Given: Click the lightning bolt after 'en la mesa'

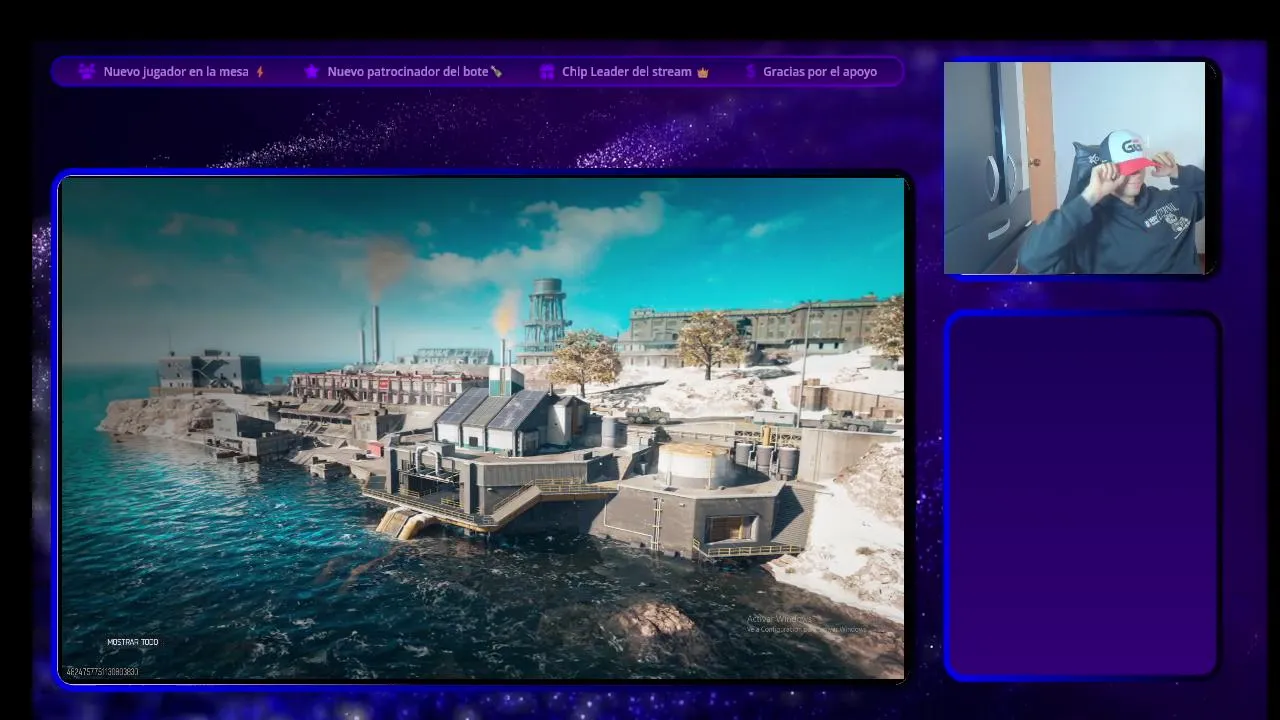Looking at the screenshot, I should [x=260, y=72].
